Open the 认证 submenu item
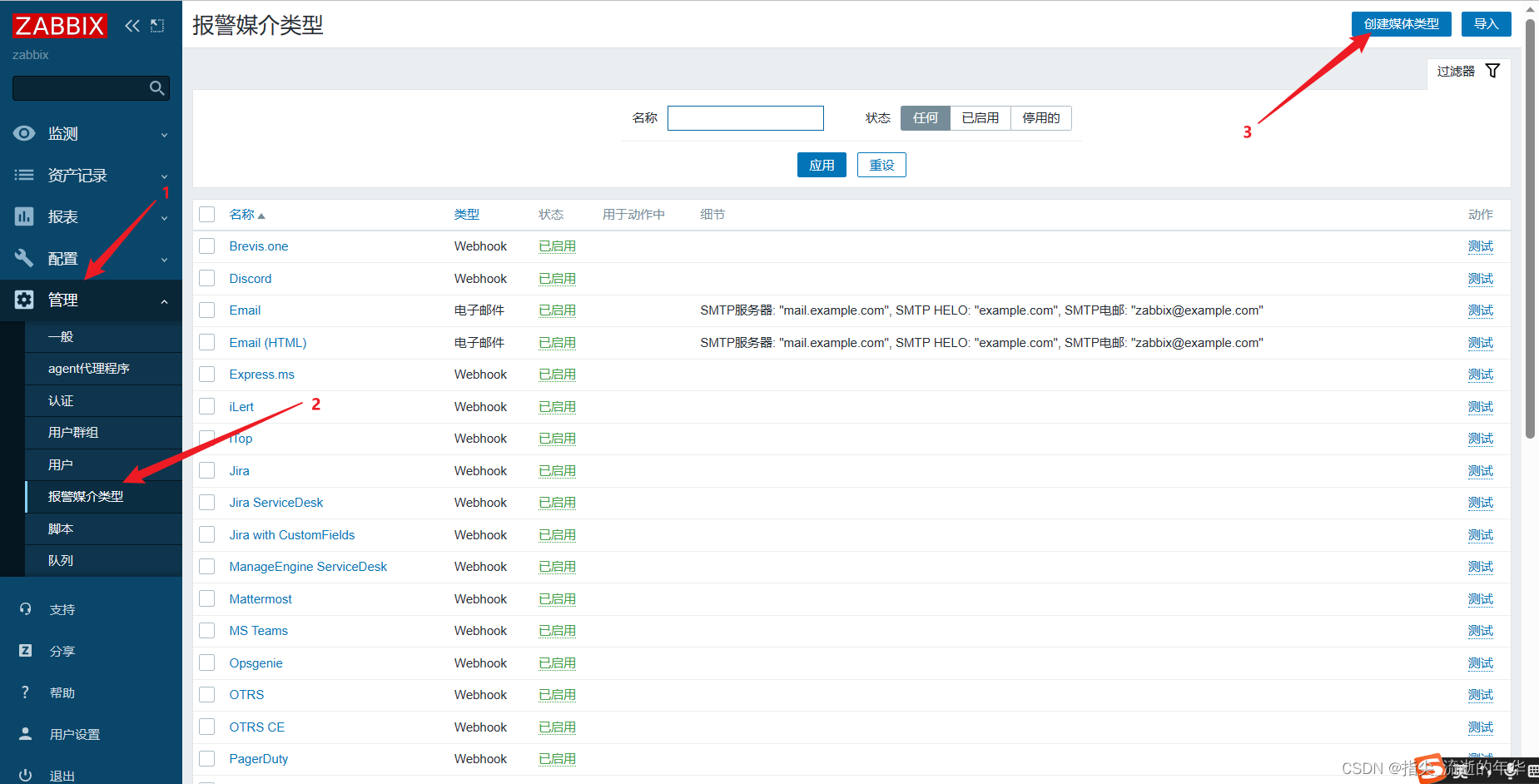Viewport: 1539px width, 784px height. pos(103,400)
